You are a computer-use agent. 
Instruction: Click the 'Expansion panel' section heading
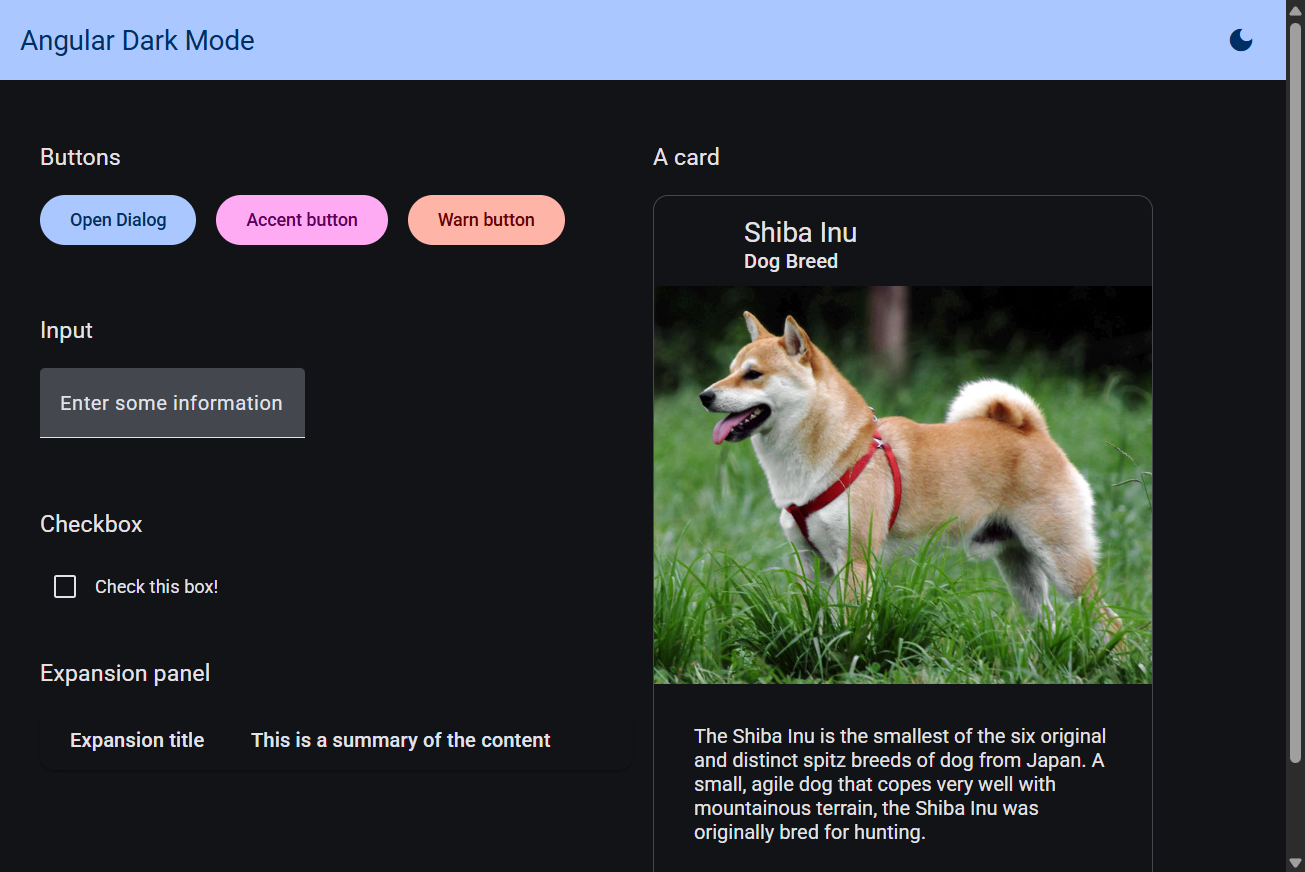125,673
